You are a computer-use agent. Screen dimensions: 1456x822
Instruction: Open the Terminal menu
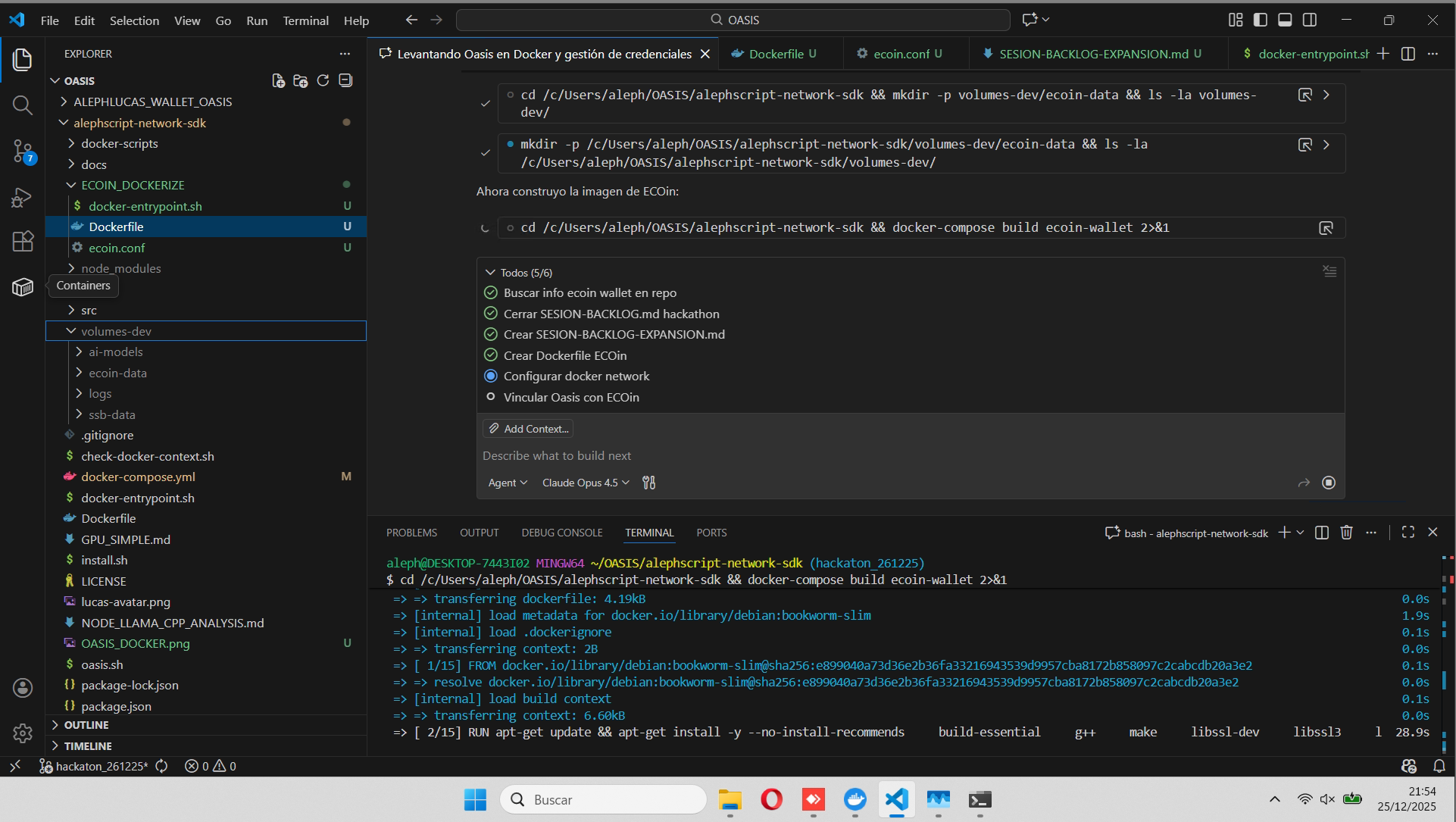[x=305, y=20]
